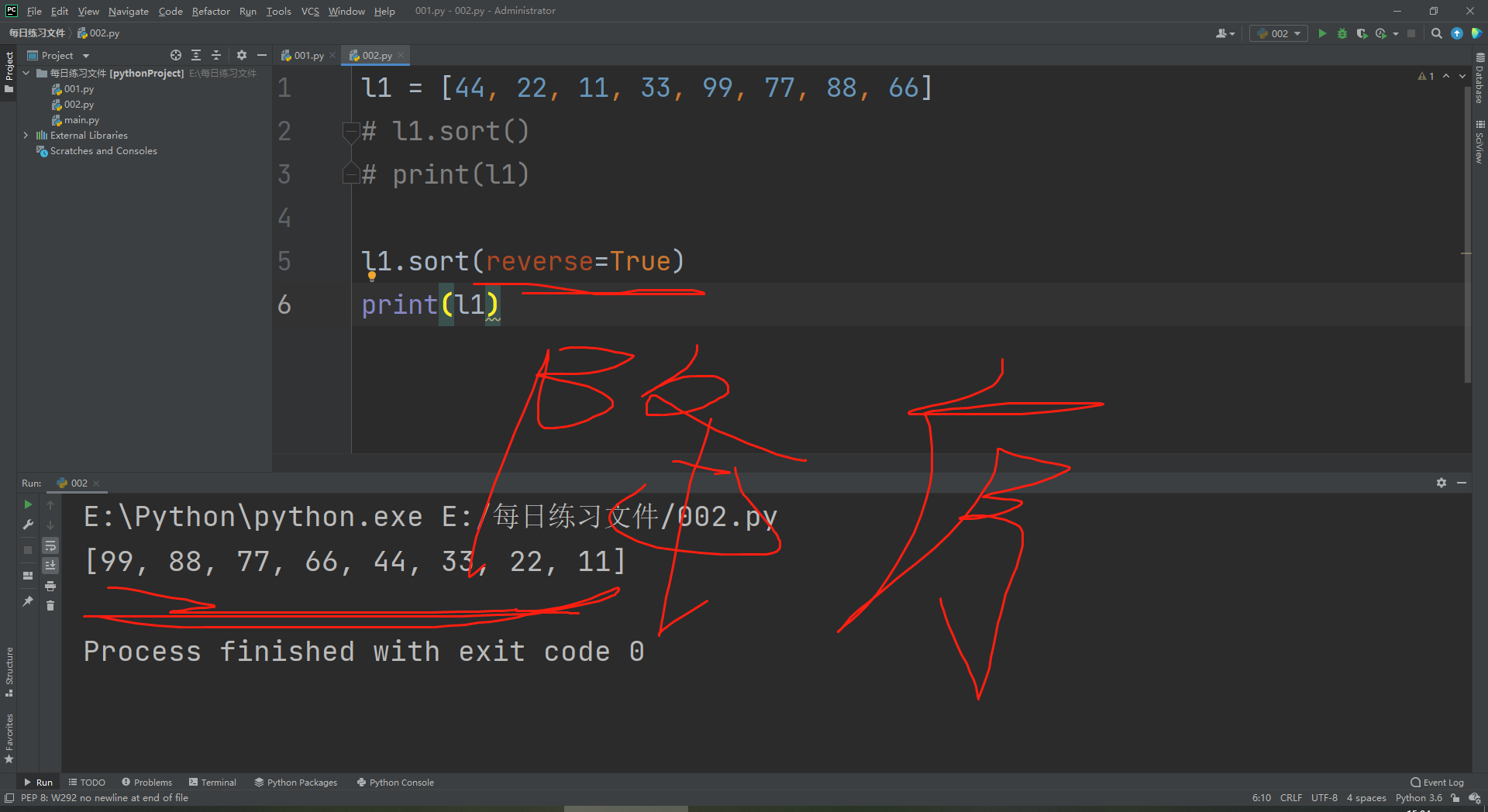Toggle the Database side panel

[1479, 78]
